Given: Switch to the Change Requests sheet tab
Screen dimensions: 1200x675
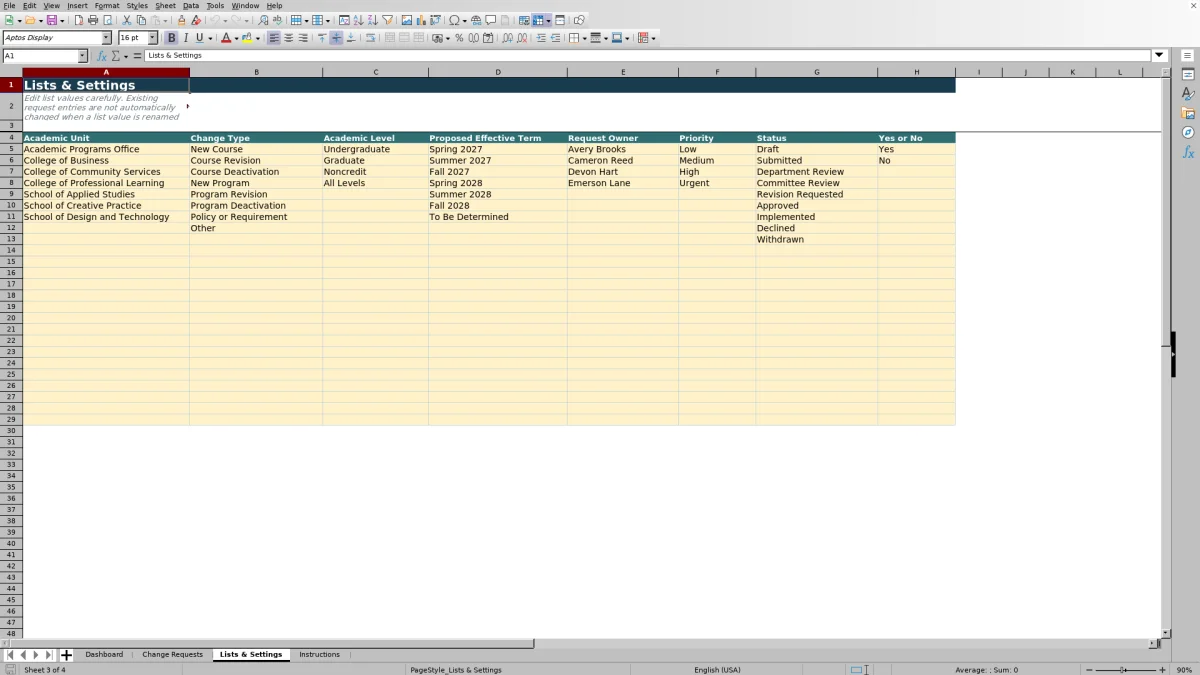Looking at the screenshot, I should click(x=172, y=655).
